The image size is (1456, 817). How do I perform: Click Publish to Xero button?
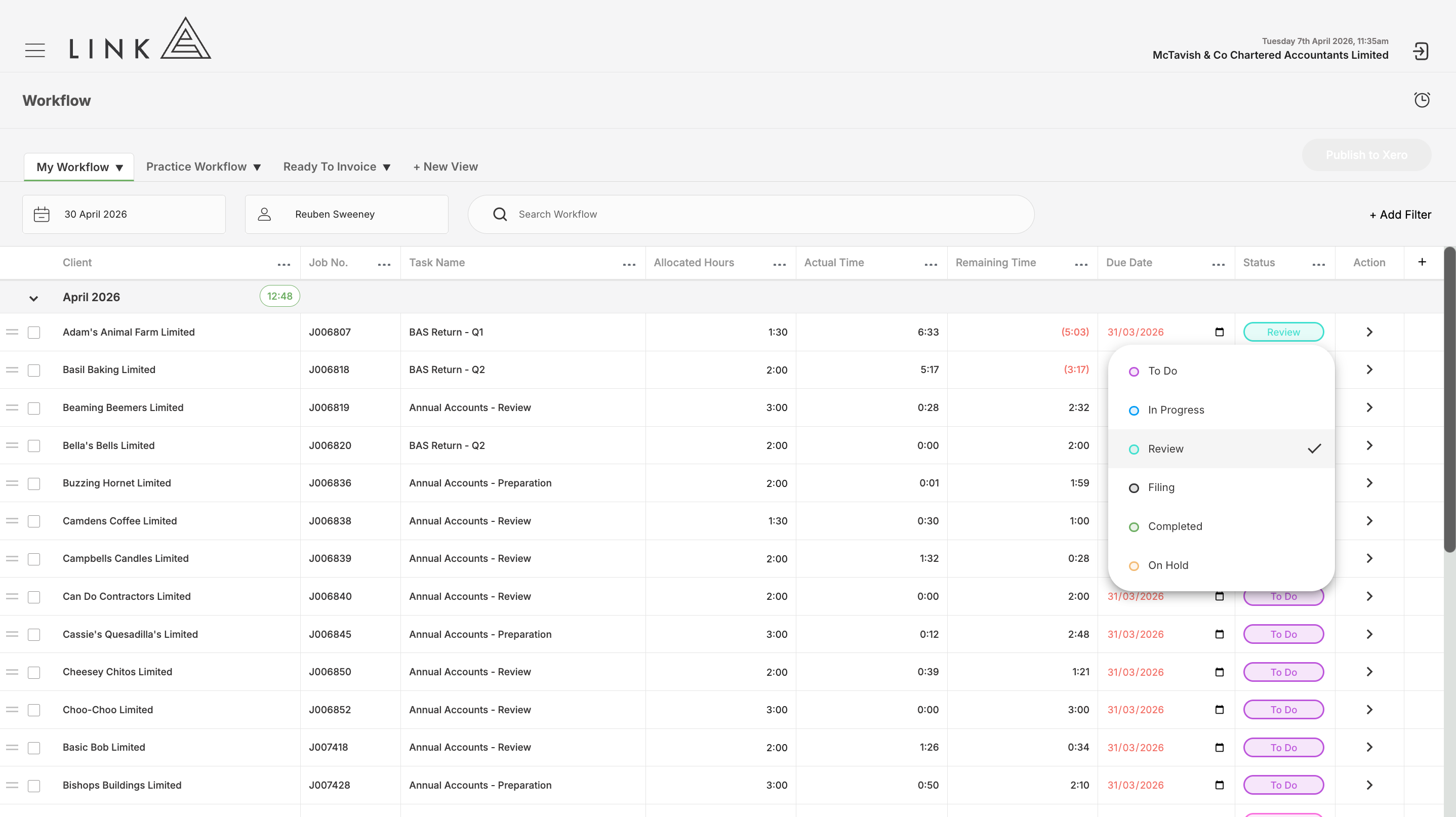click(x=1366, y=155)
